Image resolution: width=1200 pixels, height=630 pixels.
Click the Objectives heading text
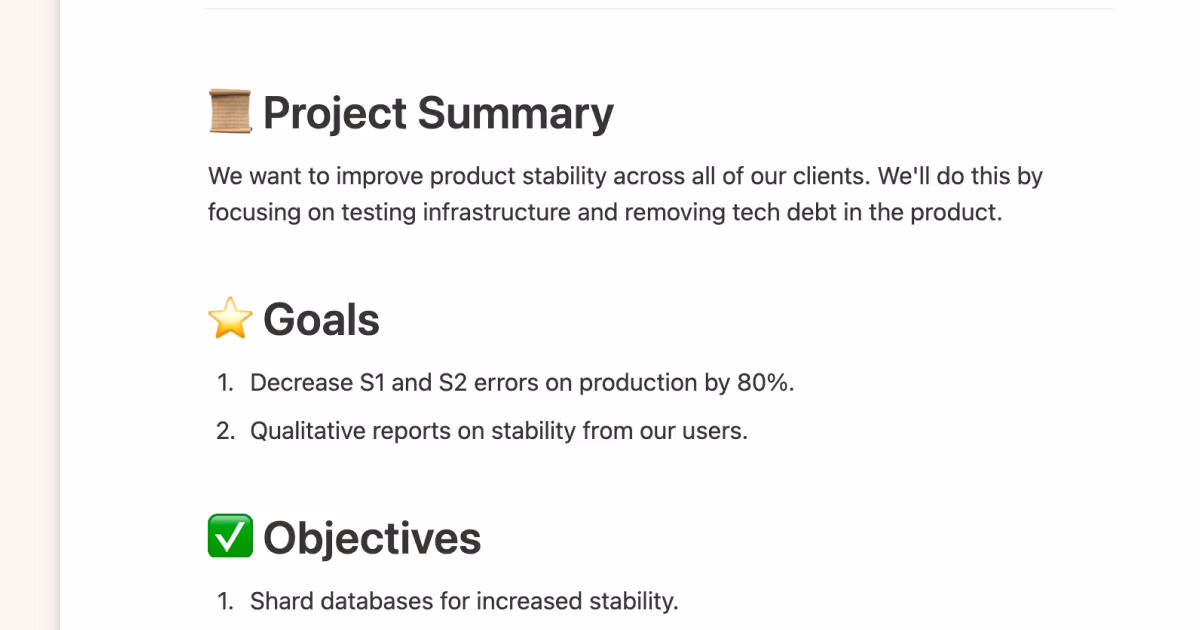[x=372, y=538]
